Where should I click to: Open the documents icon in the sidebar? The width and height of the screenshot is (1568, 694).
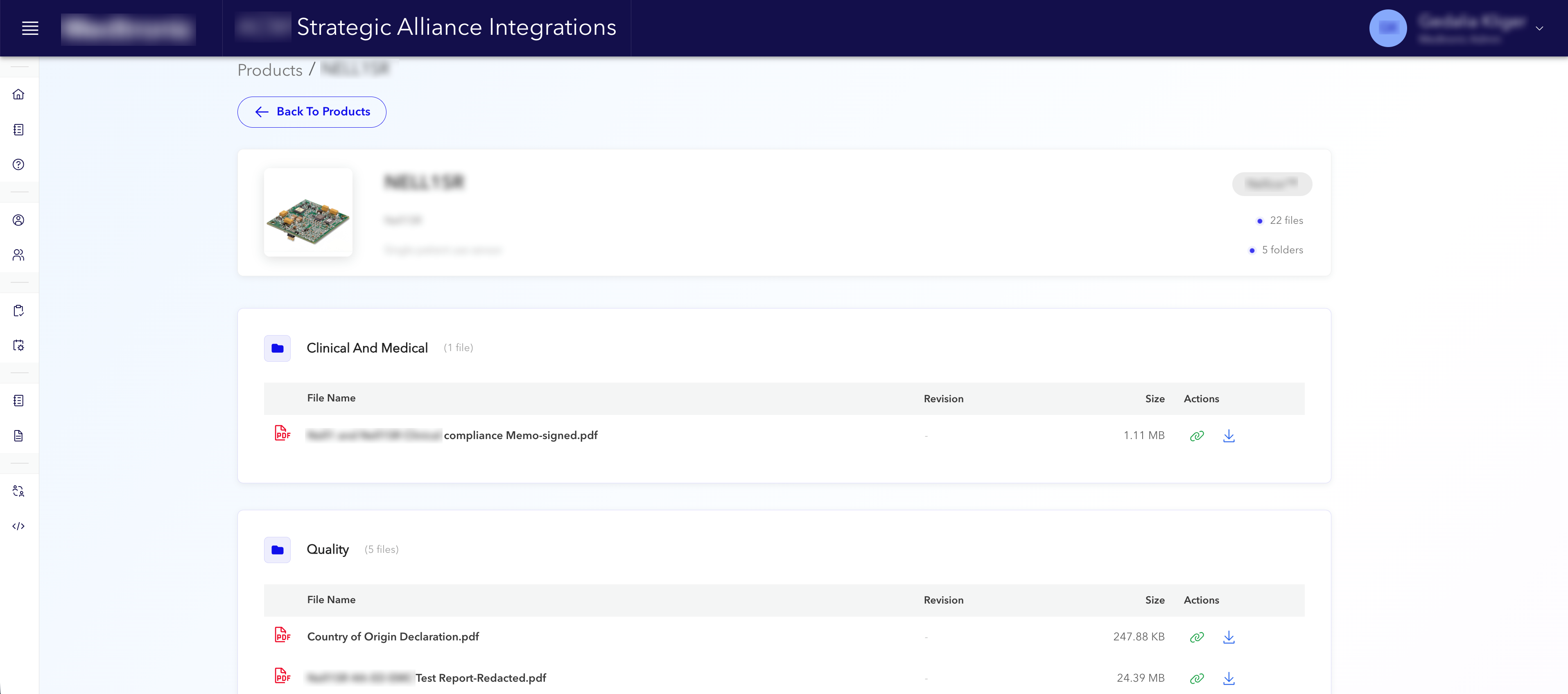19,435
